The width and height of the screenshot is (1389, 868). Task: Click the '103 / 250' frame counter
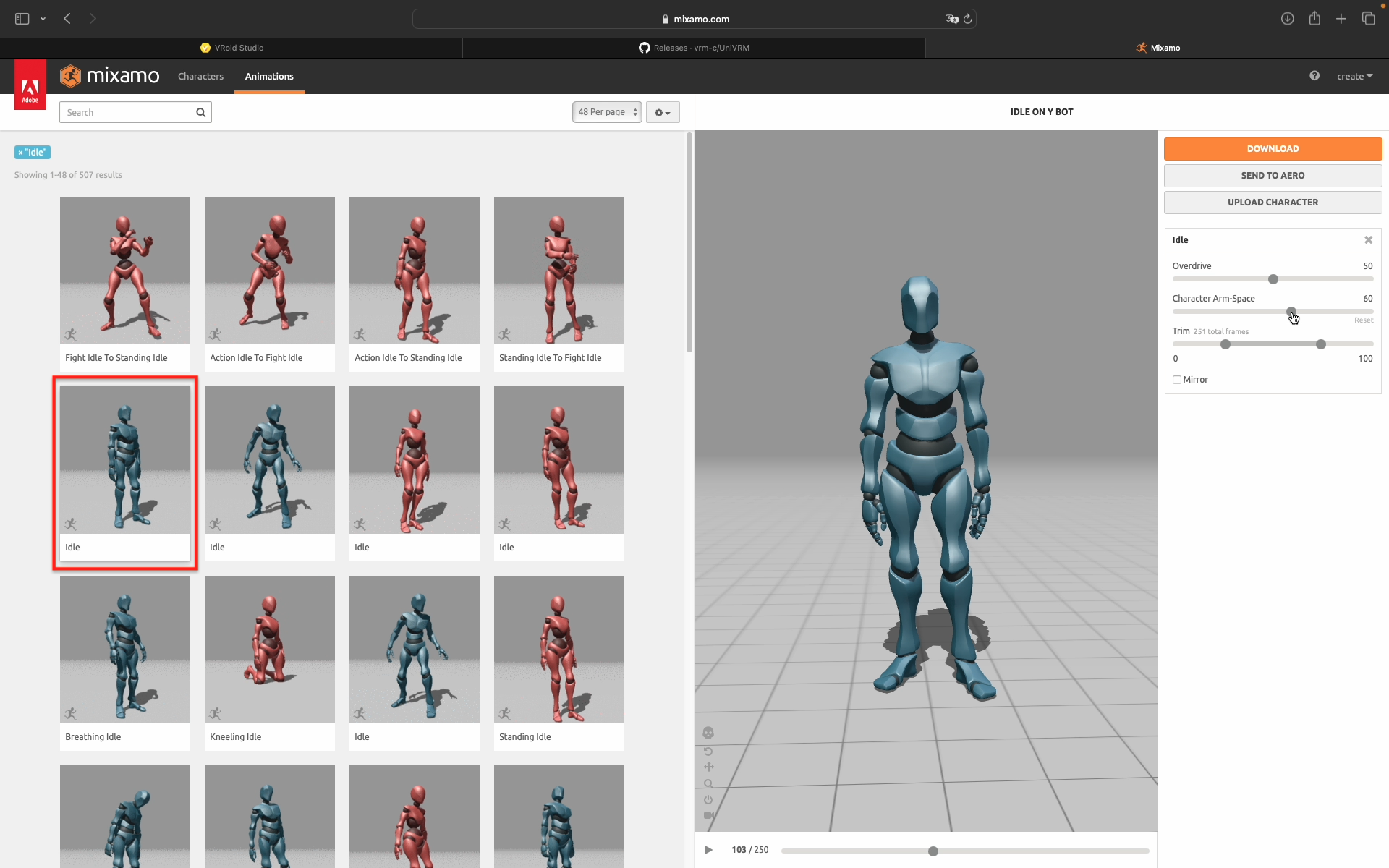pos(749,850)
